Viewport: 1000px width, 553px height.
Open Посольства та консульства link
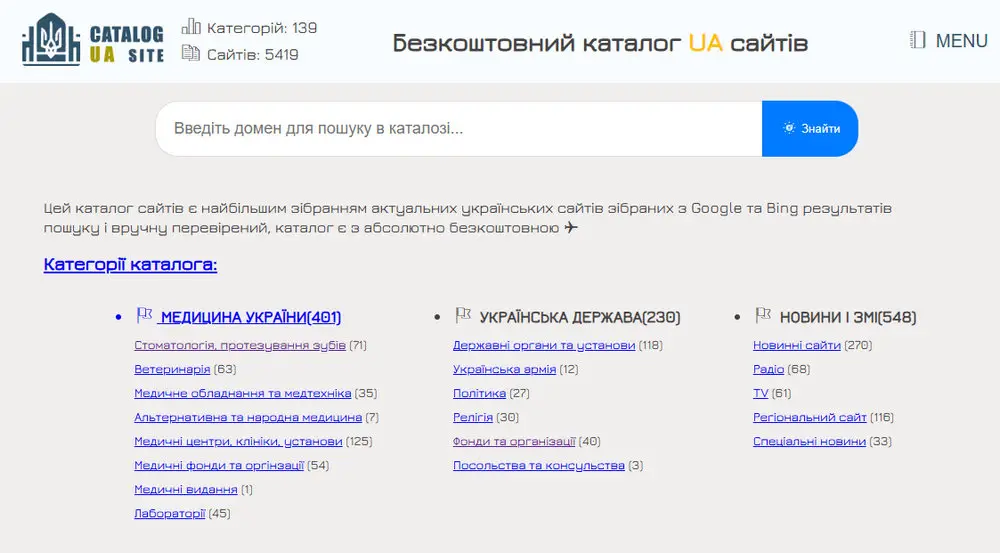point(539,466)
